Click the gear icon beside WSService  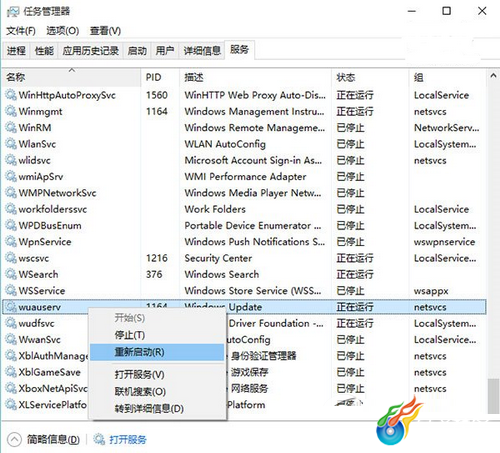click(x=11, y=291)
